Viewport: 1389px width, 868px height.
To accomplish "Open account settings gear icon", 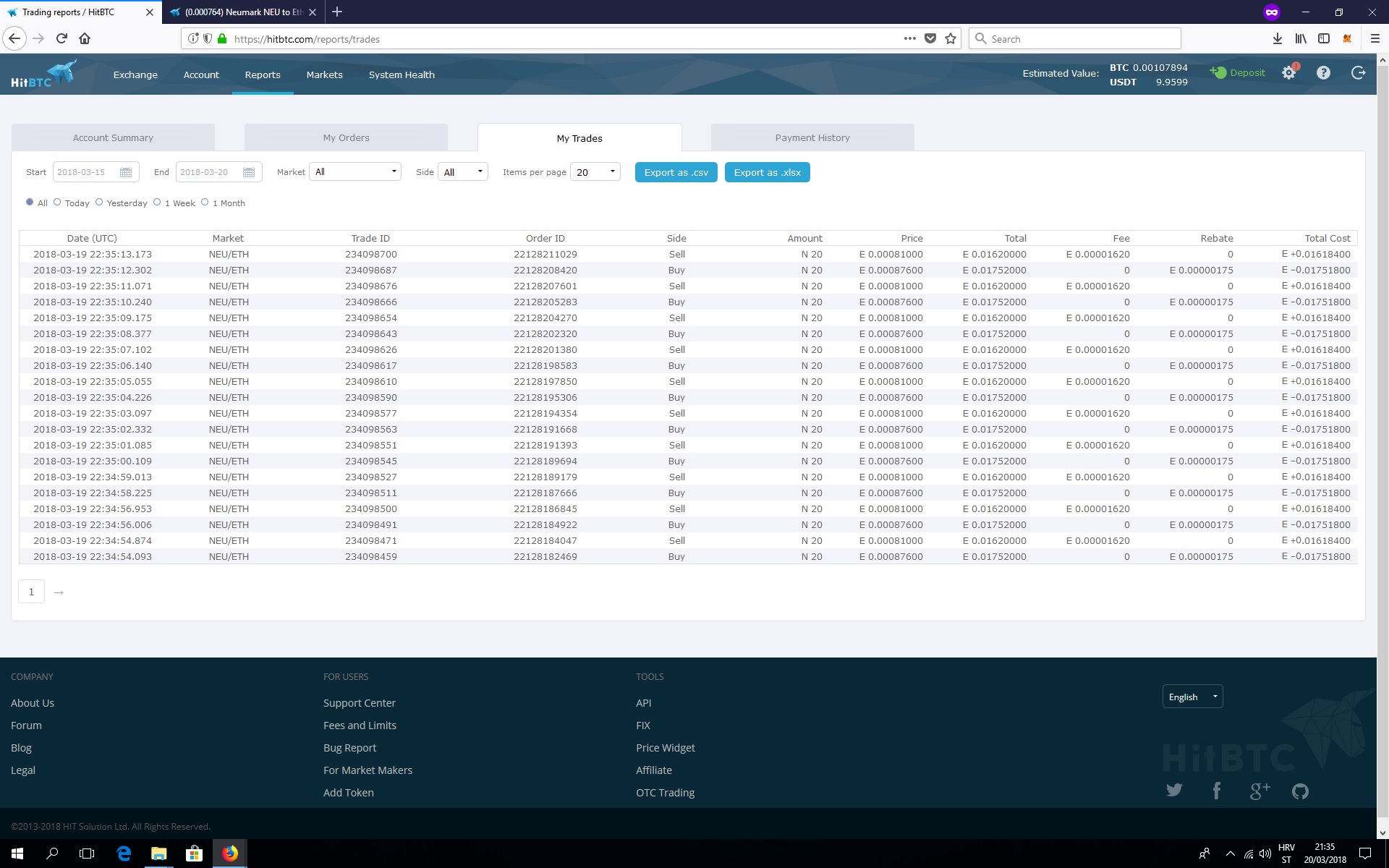I will (1289, 72).
